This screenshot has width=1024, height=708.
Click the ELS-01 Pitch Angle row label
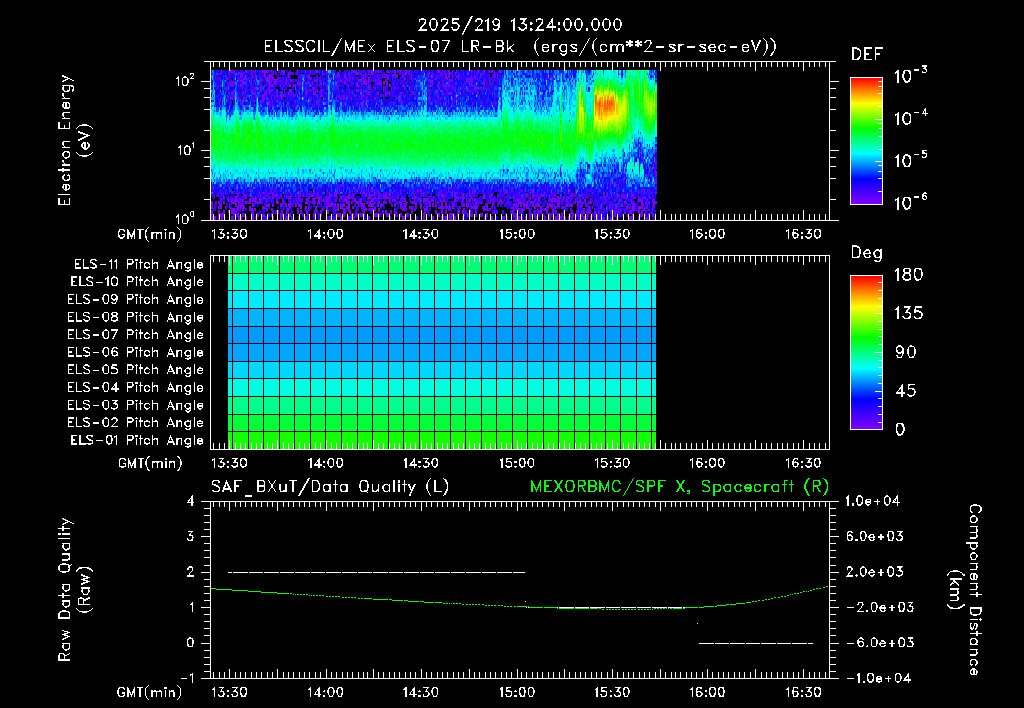137,440
